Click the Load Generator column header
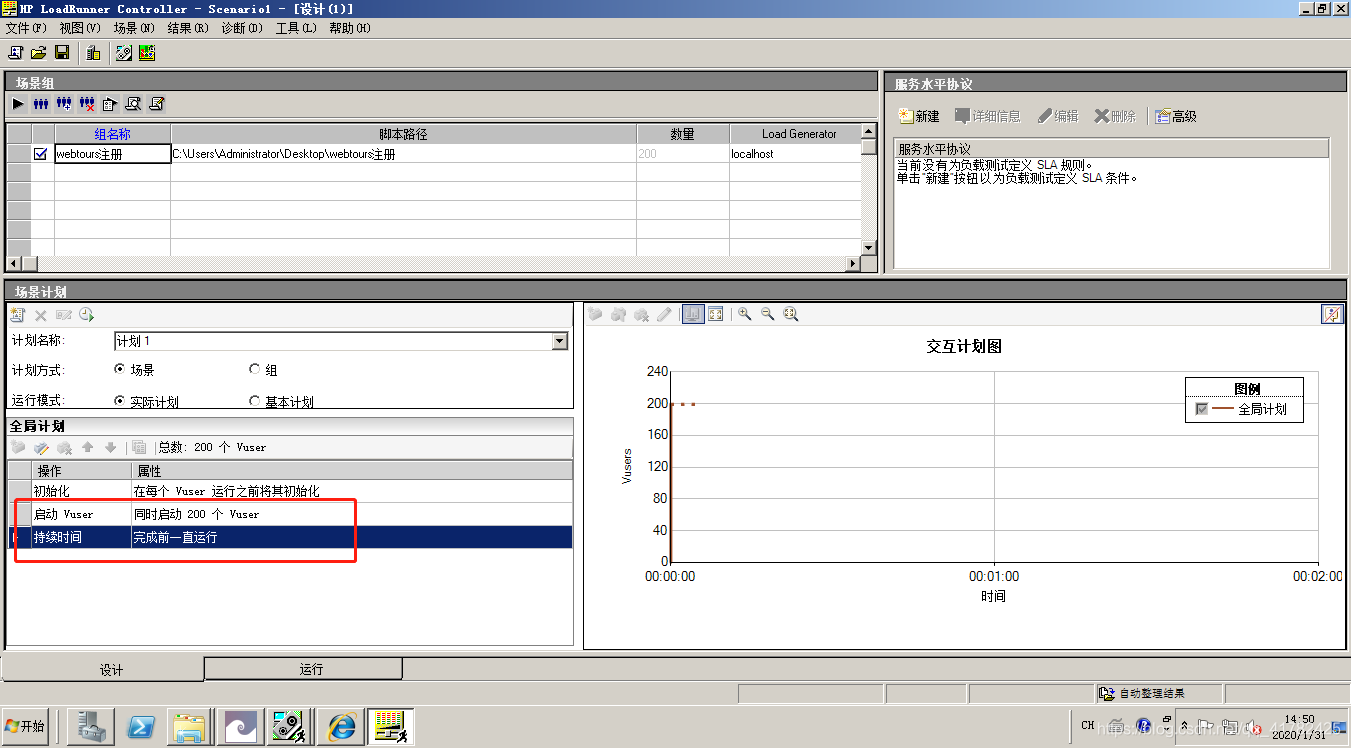This screenshot has width=1351, height=748. [798, 134]
